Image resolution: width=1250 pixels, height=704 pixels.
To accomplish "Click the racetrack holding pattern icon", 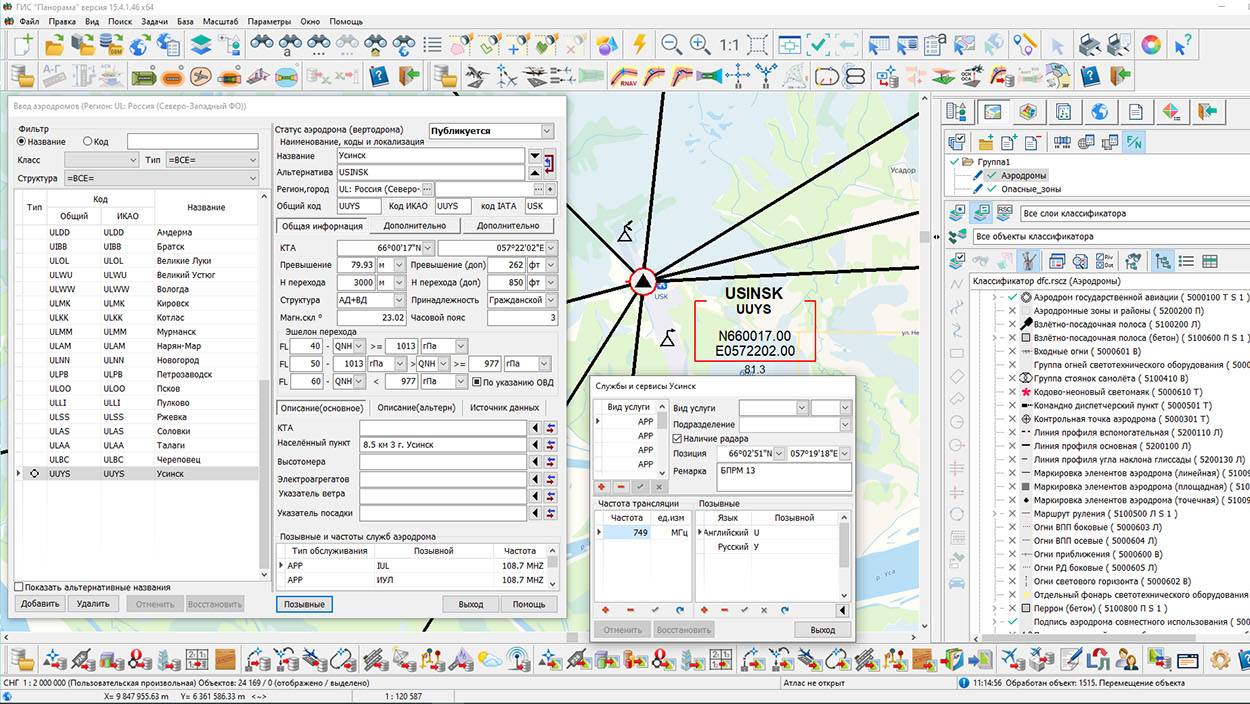I will [826, 76].
